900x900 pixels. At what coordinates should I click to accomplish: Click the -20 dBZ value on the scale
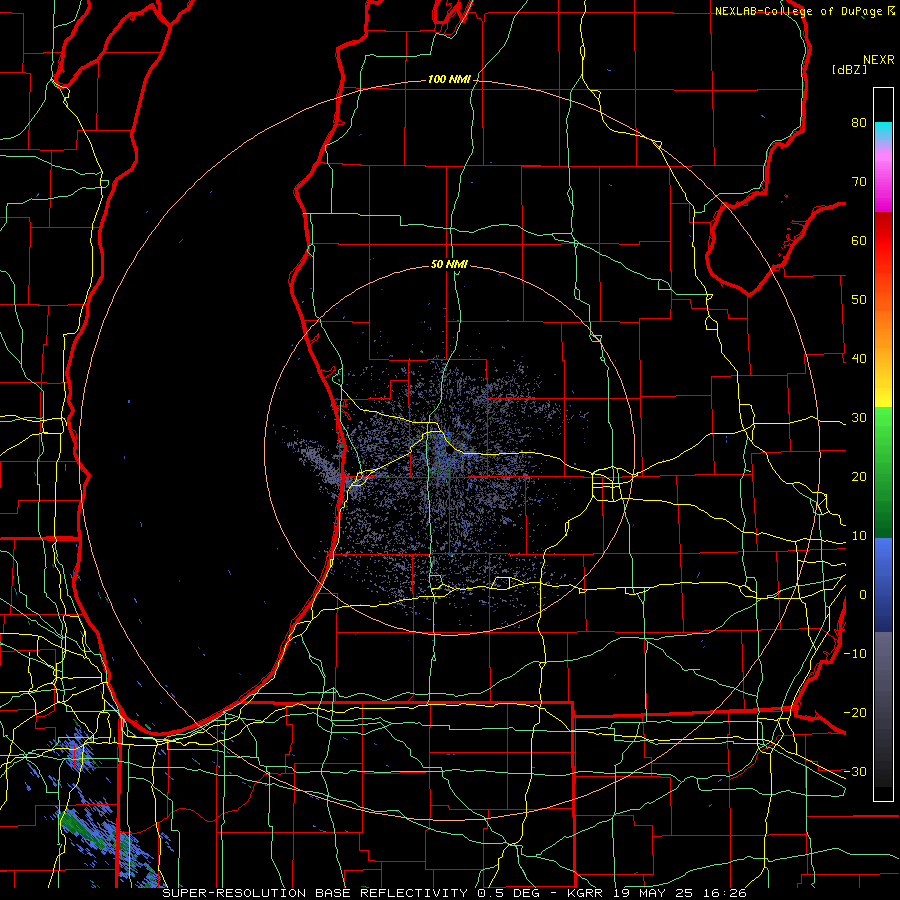855,712
